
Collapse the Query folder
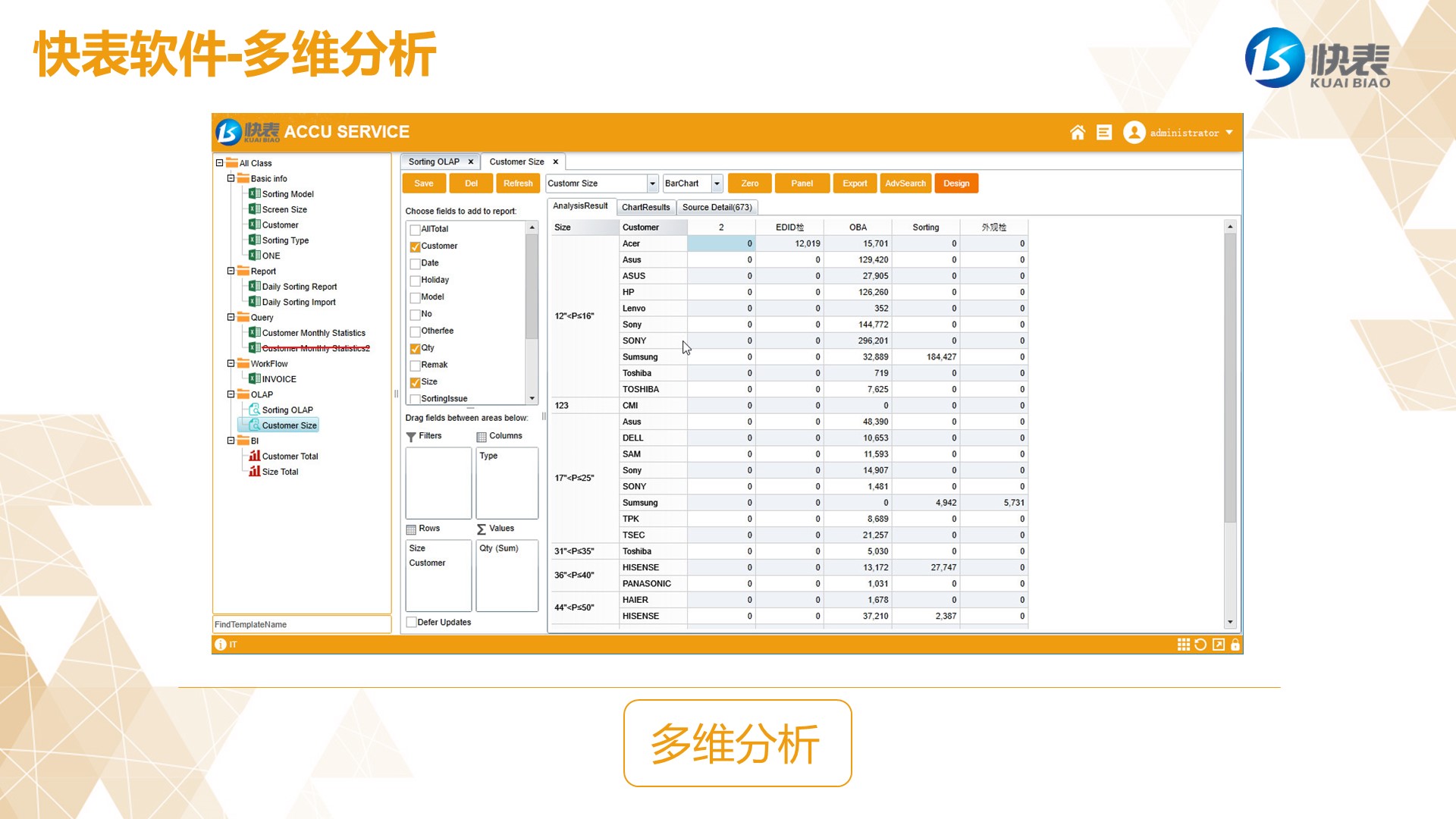coord(231,317)
